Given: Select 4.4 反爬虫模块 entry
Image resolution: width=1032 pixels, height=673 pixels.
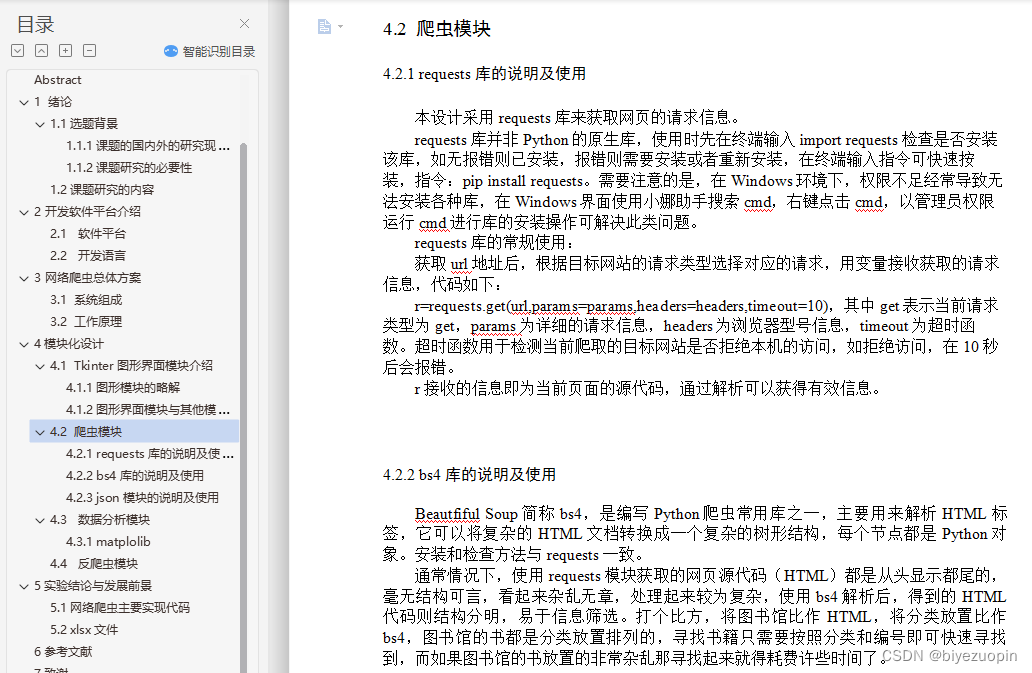Looking at the screenshot, I should click(94, 564).
